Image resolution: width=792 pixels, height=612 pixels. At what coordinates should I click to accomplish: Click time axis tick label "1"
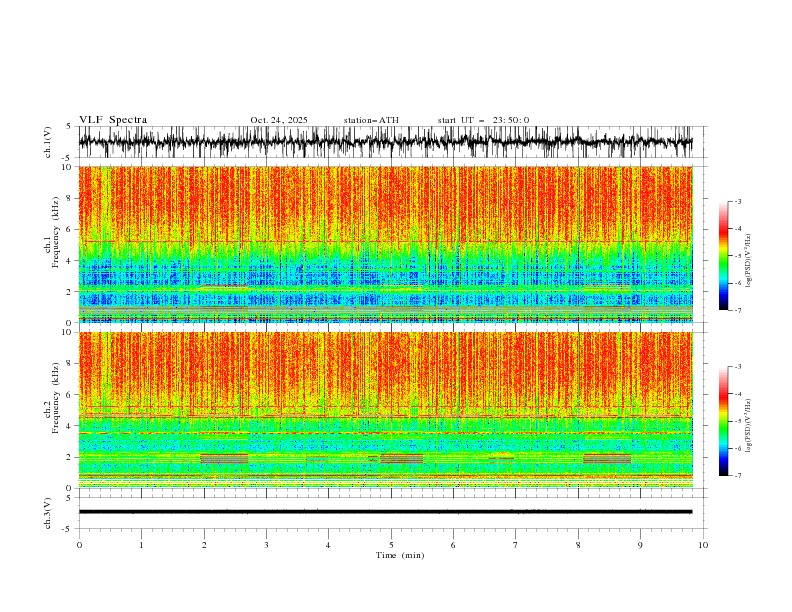[142, 545]
